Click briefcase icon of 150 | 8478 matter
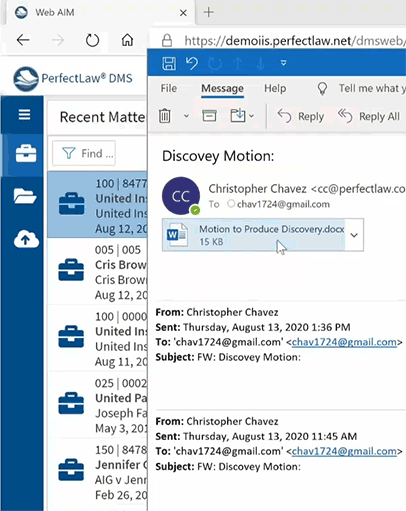Viewport: 406px width, 511px height. (71, 470)
